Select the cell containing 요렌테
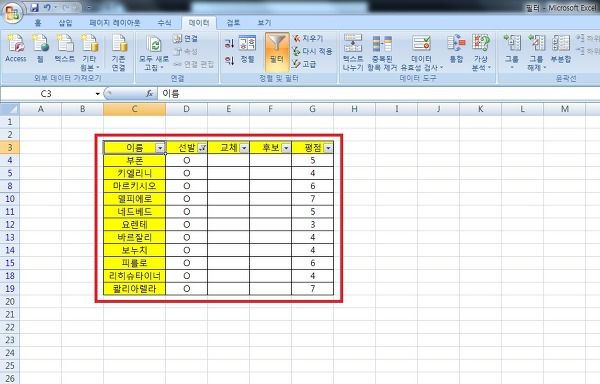 [134, 225]
